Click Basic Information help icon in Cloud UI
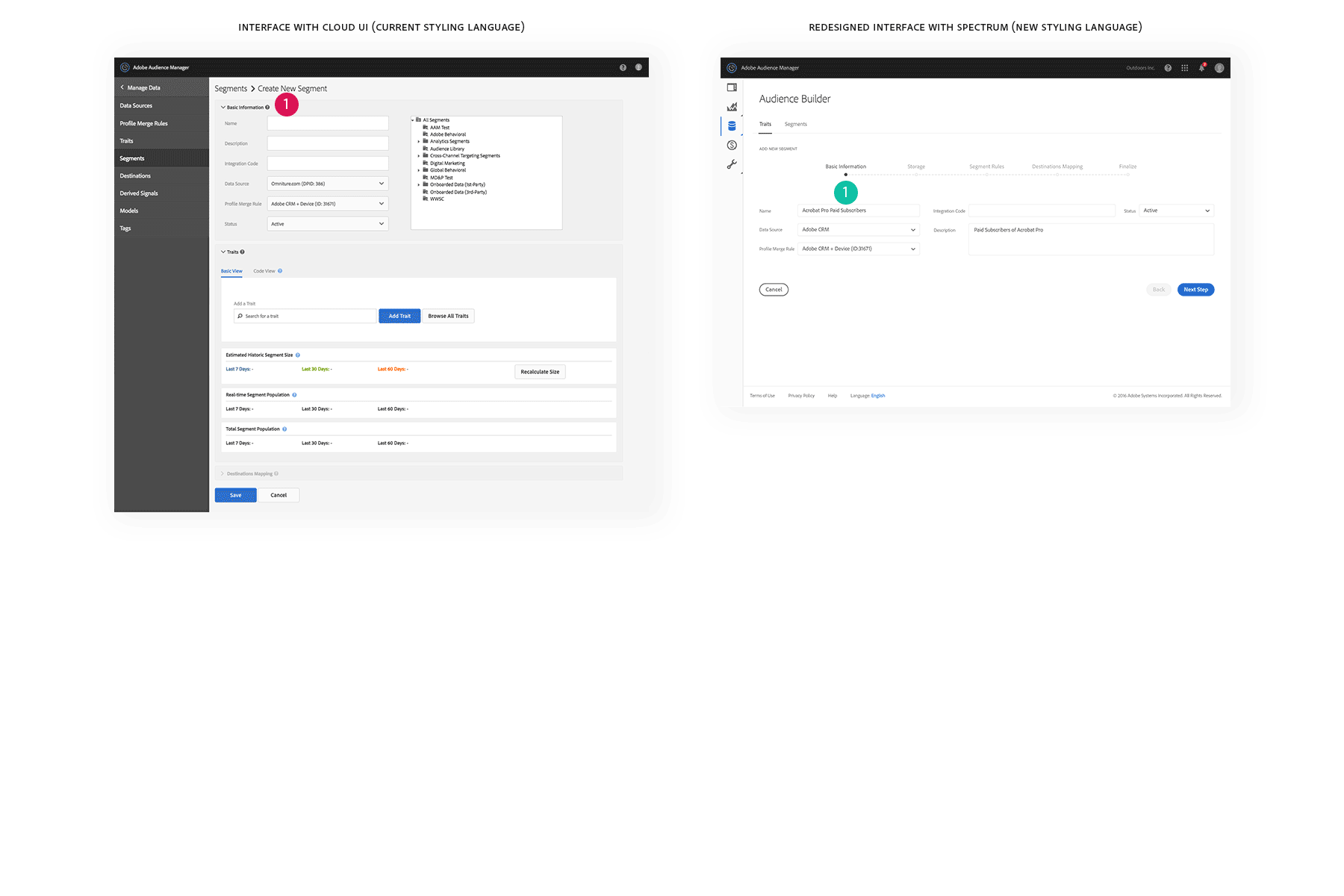 pyautogui.click(x=267, y=108)
